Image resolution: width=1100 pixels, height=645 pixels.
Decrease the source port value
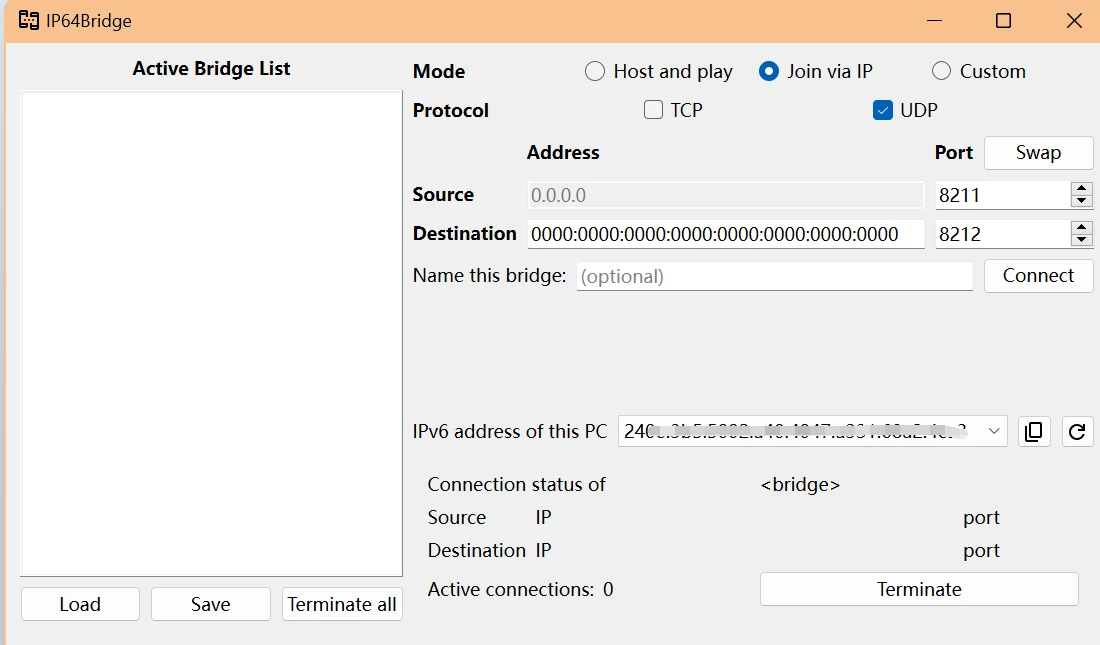click(1081, 200)
